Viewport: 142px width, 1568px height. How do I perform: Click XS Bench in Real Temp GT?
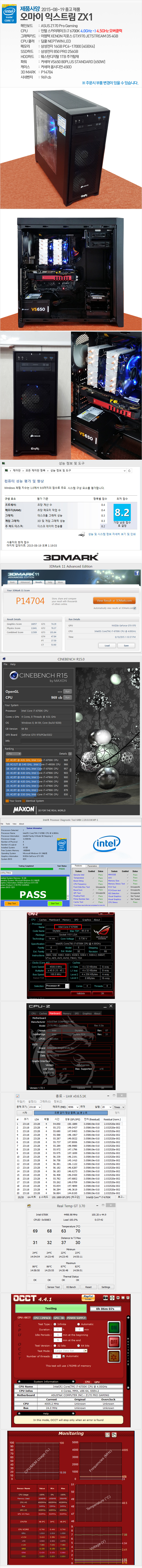click(71, 1287)
